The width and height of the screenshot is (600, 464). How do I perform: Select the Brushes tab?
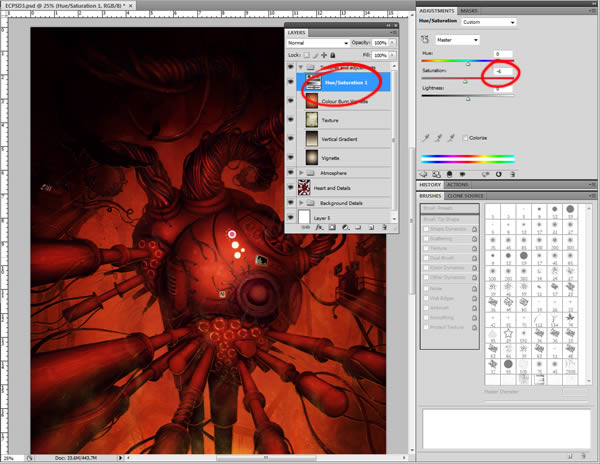tap(430, 196)
